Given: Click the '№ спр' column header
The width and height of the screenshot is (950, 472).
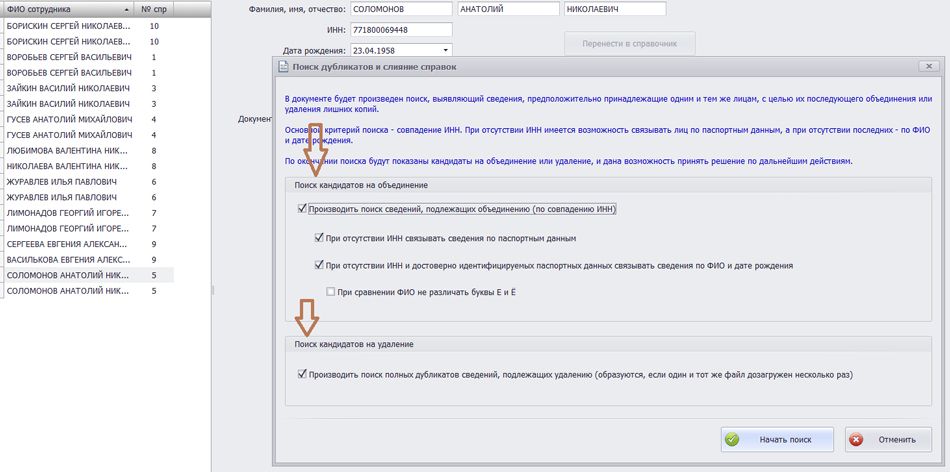Looking at the screenshot, I should [x=154, y=10].
